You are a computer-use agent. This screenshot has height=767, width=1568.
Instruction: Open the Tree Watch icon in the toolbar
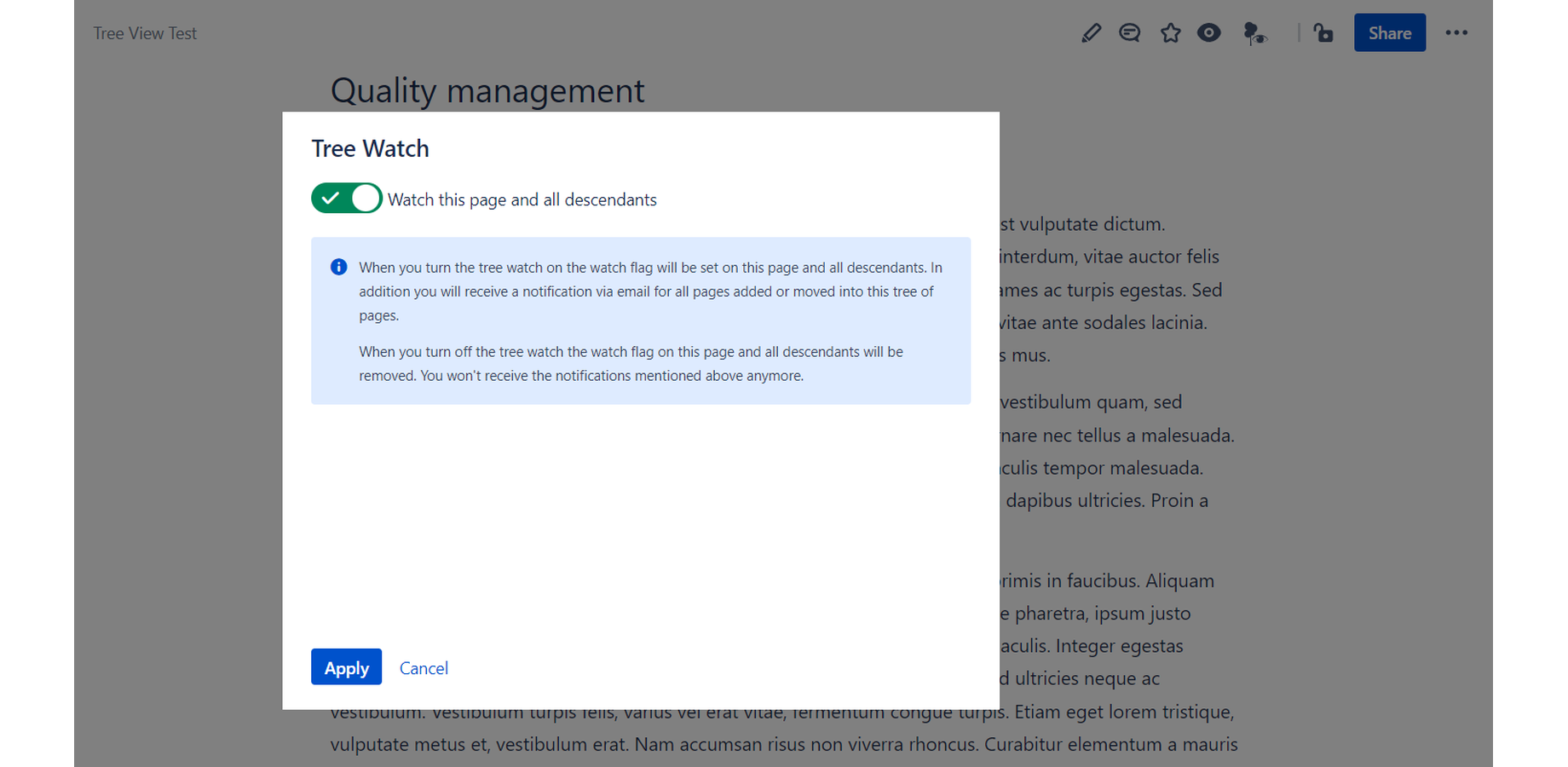tap(1254, 32)
